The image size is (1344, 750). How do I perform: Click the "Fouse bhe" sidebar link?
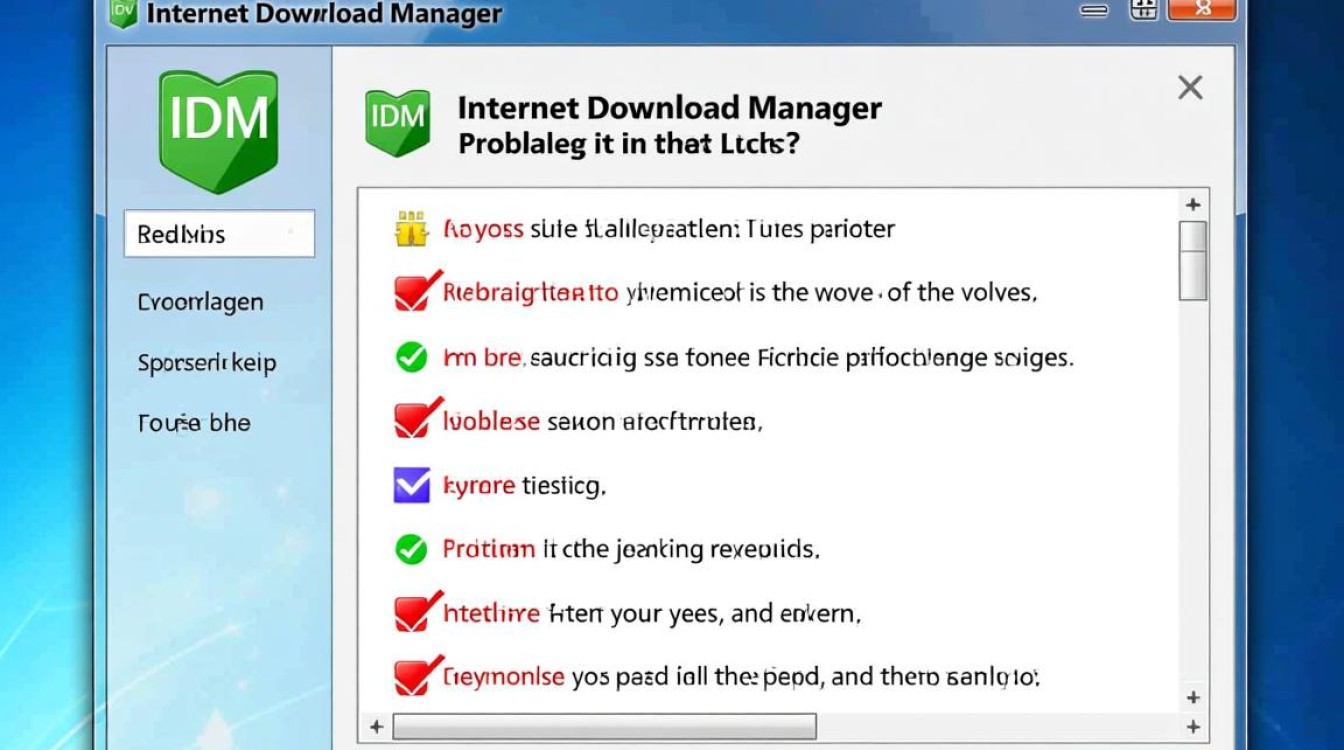pos(194,423)
